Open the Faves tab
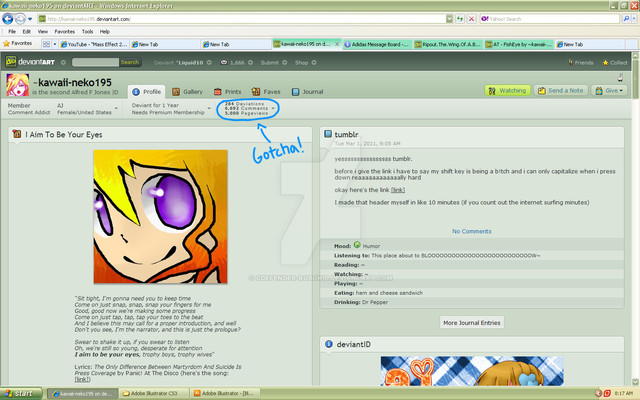640x400 pixels. 266,92
